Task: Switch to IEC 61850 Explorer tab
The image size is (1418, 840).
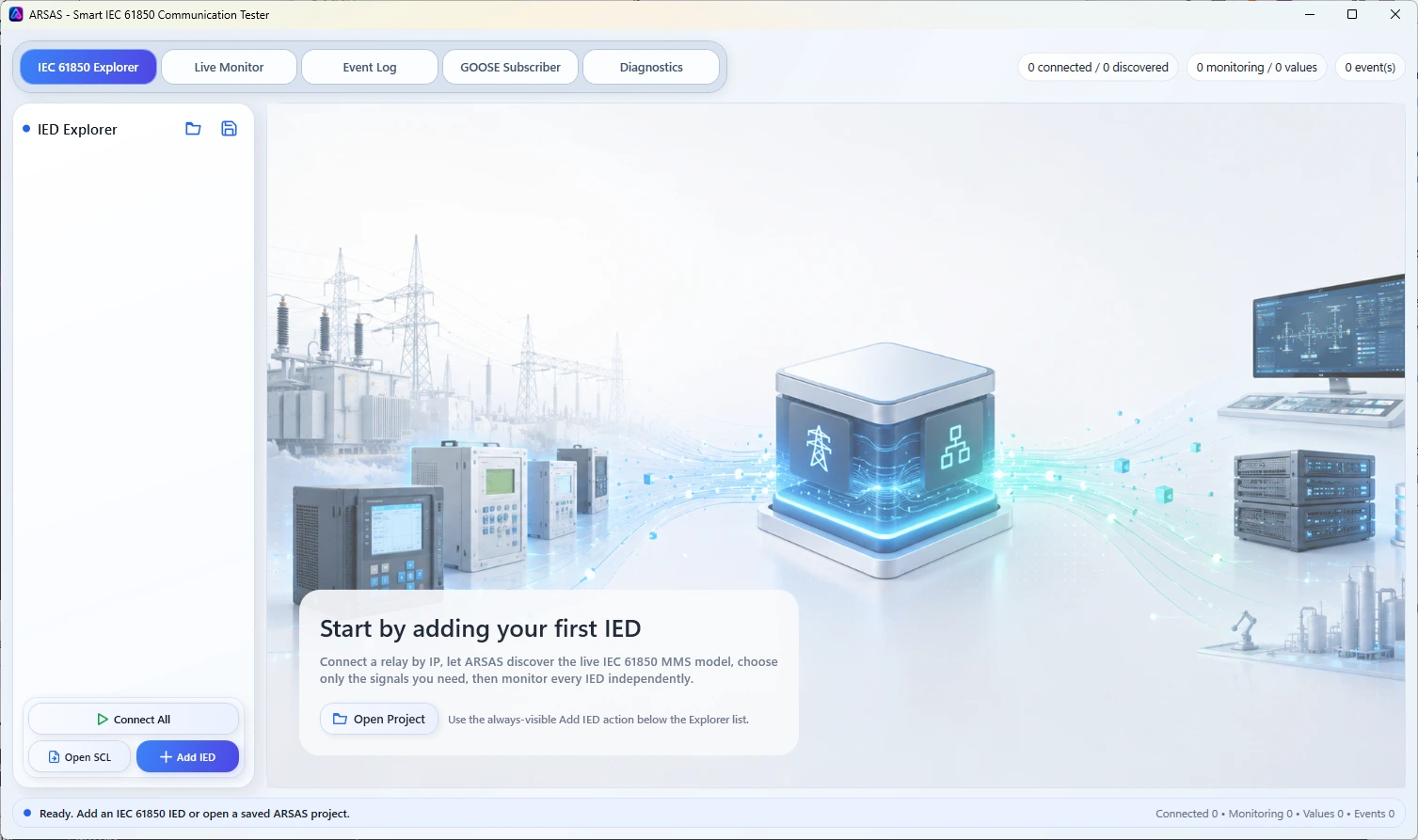Action: click(88, 67)
